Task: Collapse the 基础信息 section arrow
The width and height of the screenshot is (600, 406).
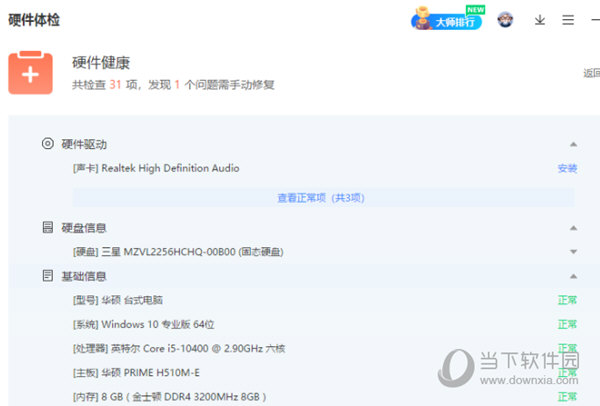Action: click(573, 276)
